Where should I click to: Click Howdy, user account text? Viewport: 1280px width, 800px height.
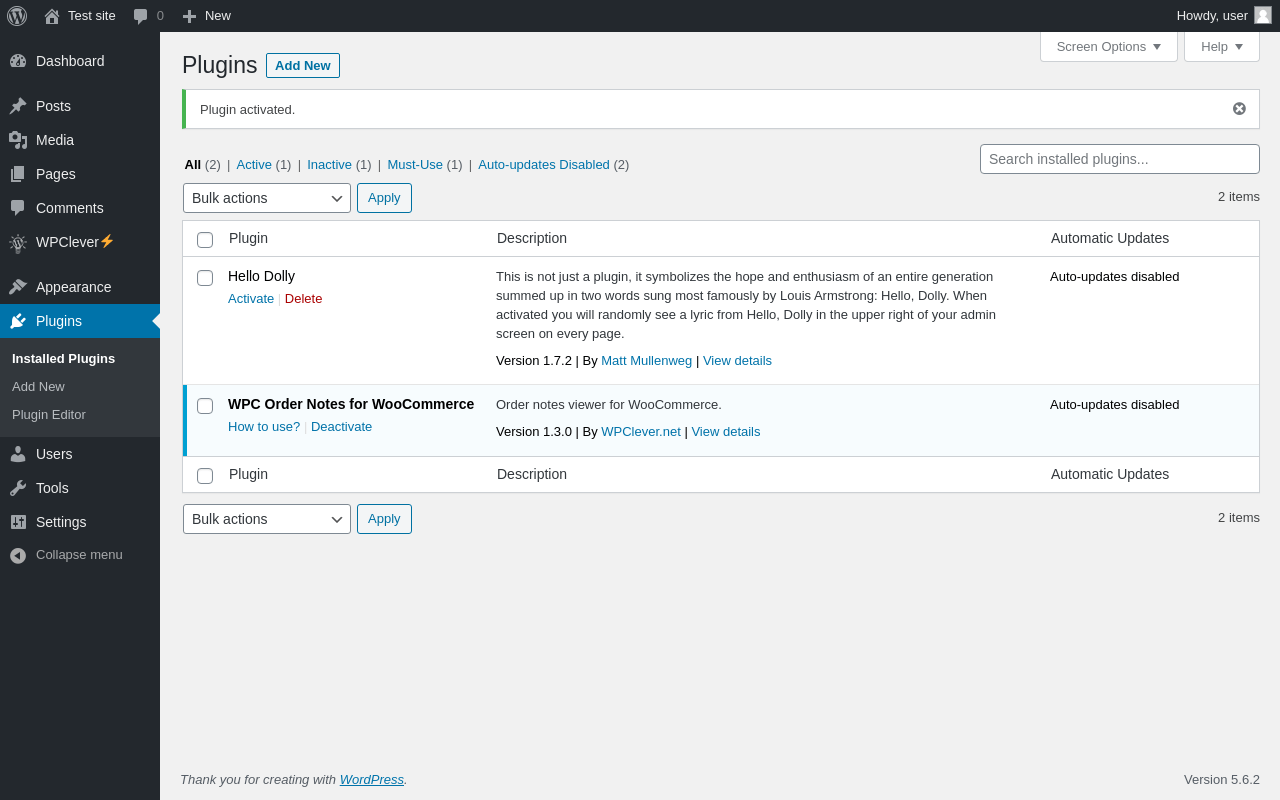[x=1212, y=16]
